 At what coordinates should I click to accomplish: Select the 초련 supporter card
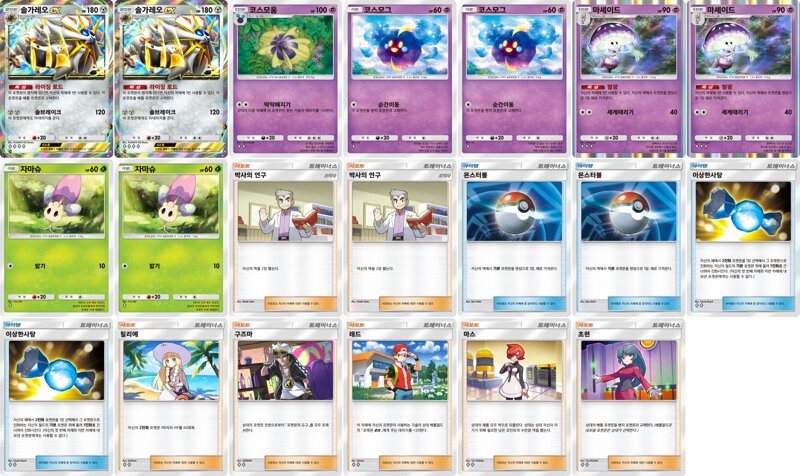click(628, 396)
